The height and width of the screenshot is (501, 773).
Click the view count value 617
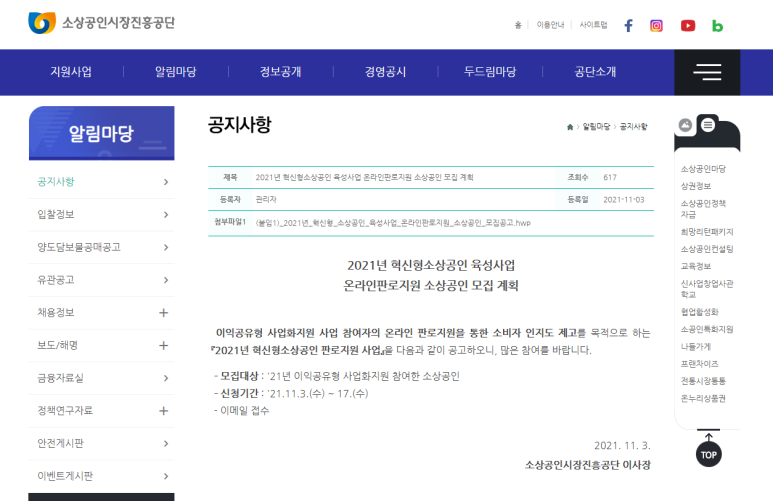coord(610,178)
